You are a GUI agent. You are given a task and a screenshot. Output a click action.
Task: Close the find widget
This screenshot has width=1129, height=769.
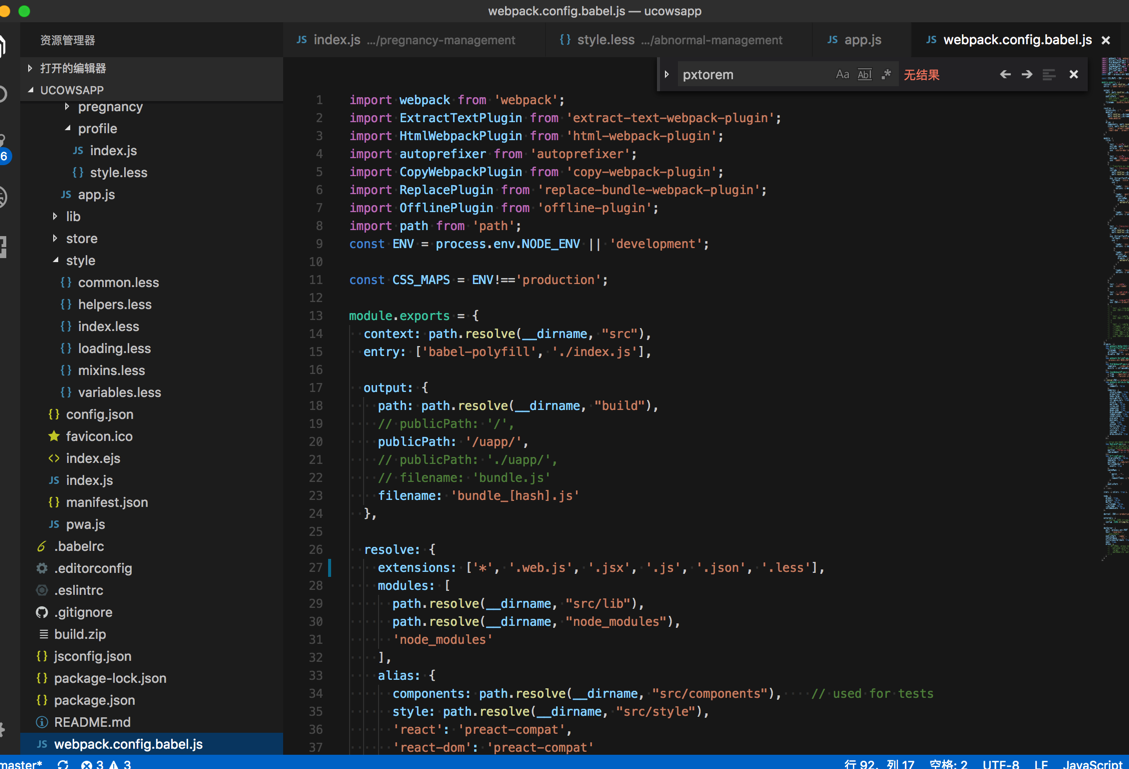1074,75
